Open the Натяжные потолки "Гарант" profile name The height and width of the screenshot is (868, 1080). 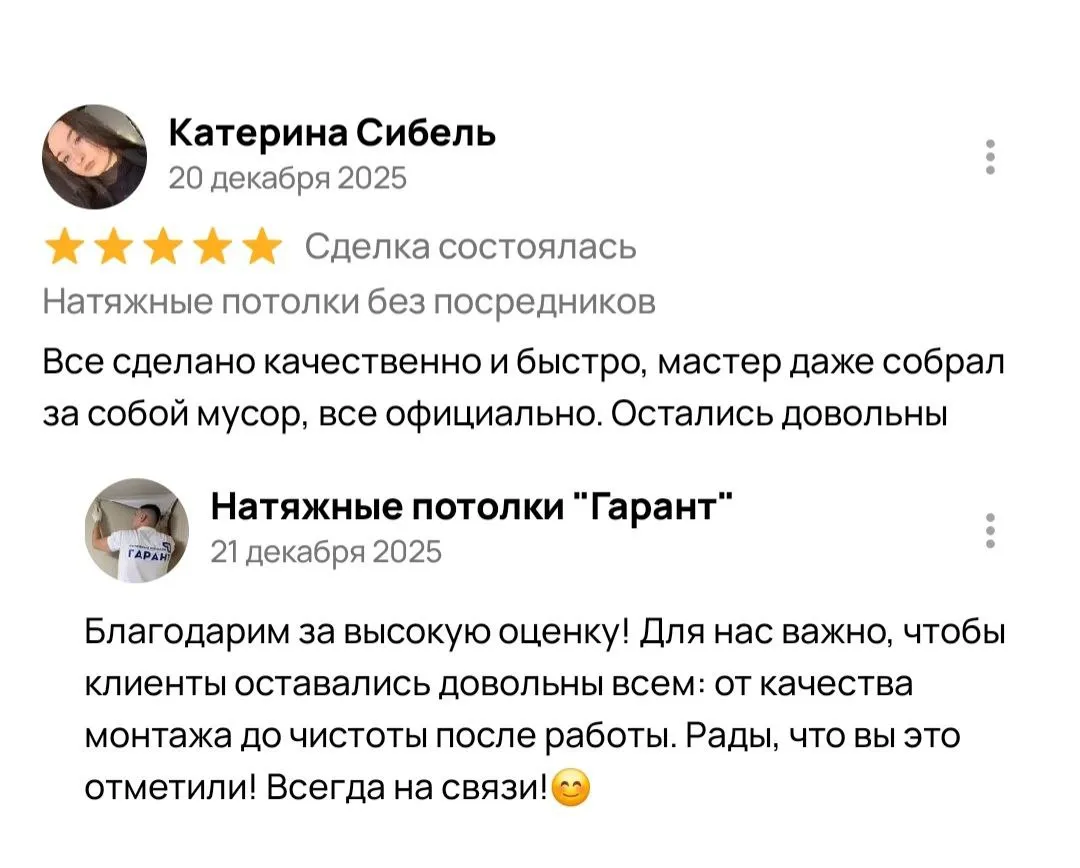[x=472, y=508]
